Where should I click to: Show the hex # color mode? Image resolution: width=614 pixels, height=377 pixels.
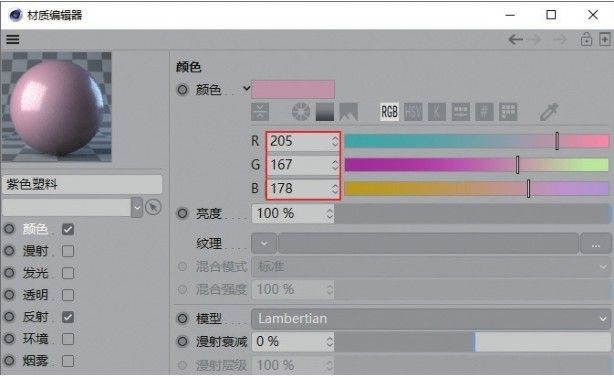(484, 112)
